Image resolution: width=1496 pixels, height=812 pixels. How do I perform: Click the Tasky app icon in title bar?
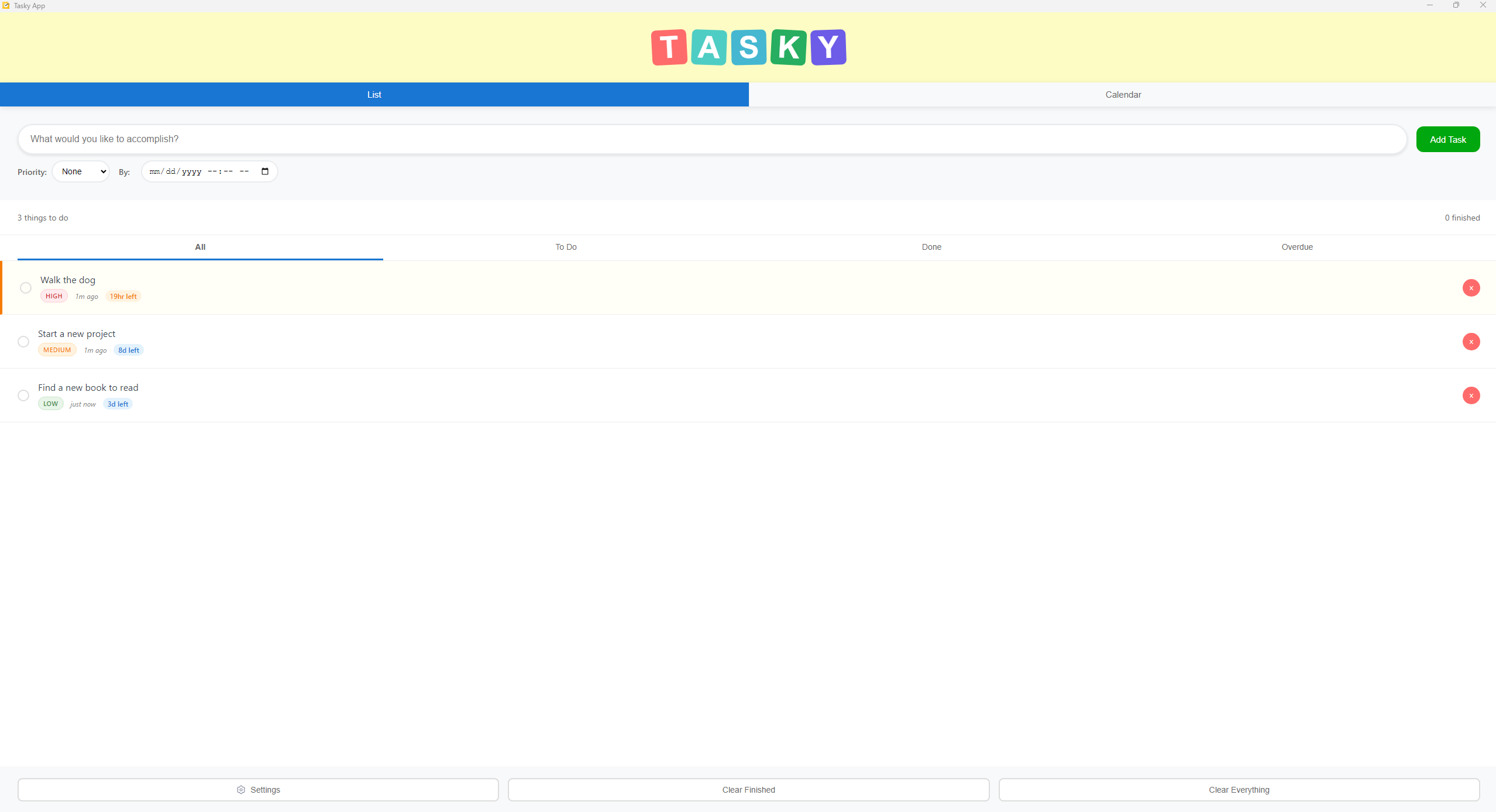point(6,6)
